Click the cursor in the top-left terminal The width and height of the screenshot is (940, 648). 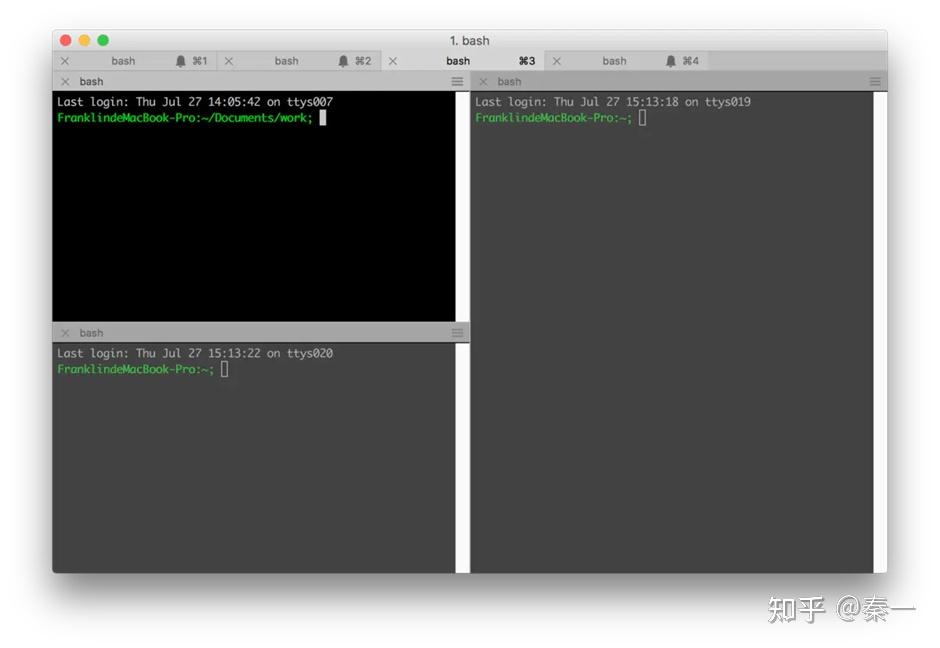point(323,117)
